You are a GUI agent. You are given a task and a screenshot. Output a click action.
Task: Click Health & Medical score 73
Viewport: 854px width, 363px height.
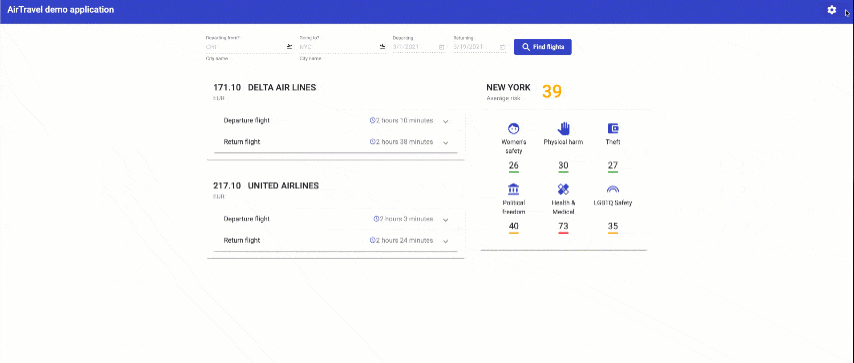click(563, 226)
